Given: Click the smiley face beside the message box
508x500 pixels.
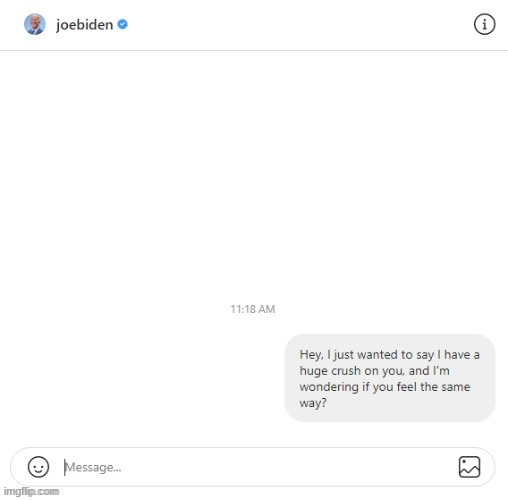Looking at the screenshot, I should click(x=38, y=467).
